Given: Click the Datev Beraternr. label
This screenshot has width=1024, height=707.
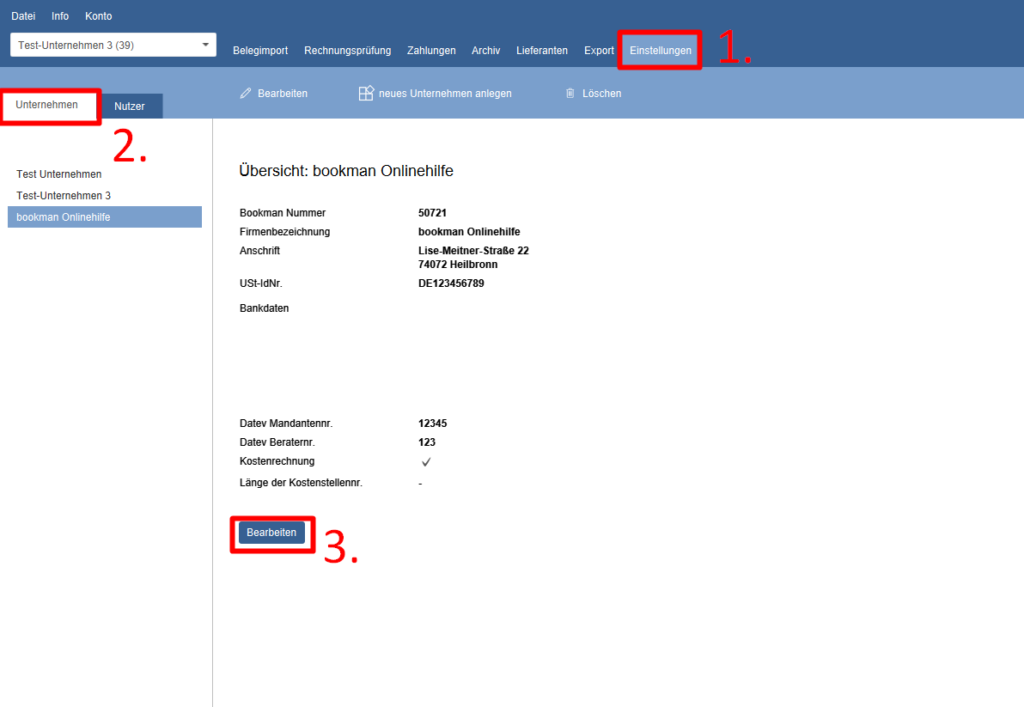Looking at the screenshot, I should click(277, 442).
